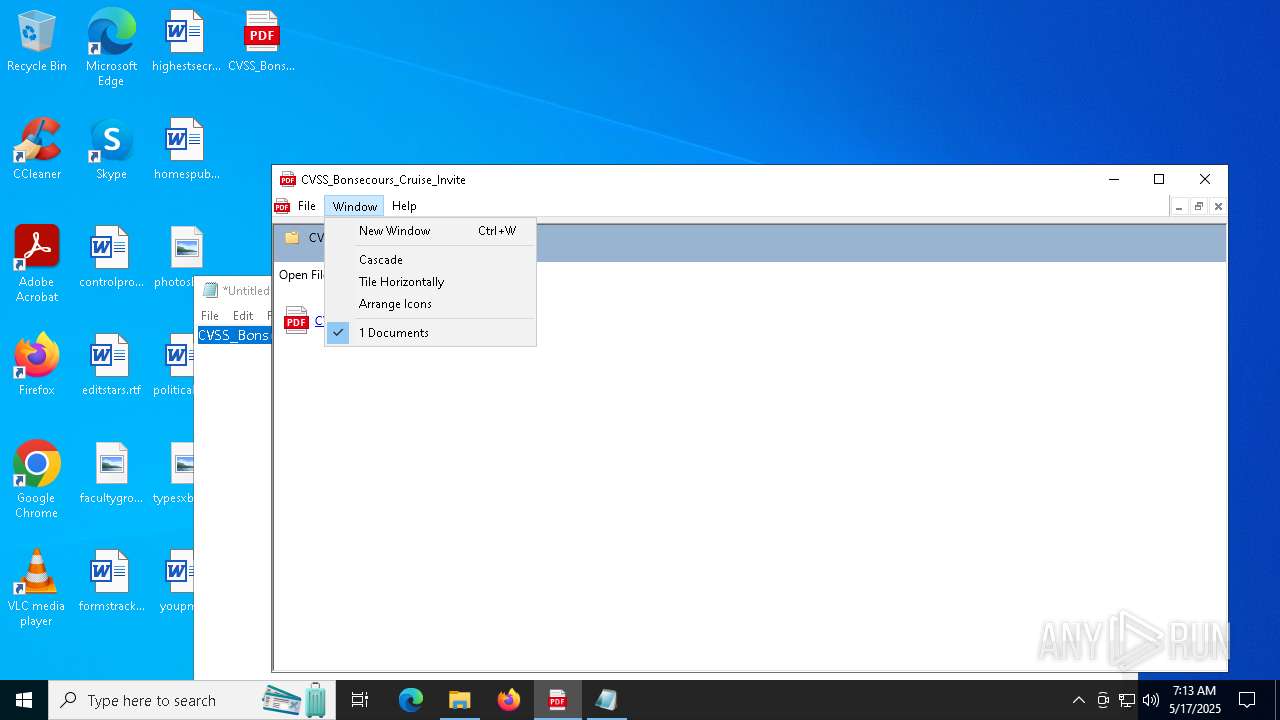Minimize the inner document child window
The width and height of the screenshot is (1280, 720).
(x=1180, y=207)
